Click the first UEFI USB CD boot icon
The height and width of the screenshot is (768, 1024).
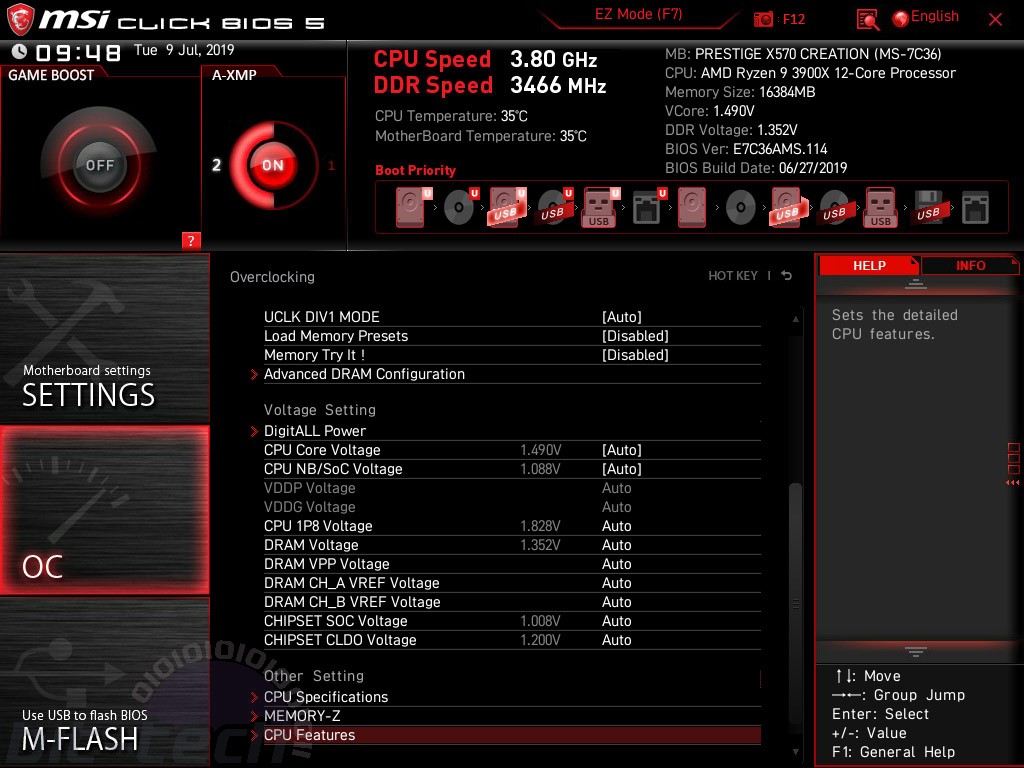click(x=553, y=208)
